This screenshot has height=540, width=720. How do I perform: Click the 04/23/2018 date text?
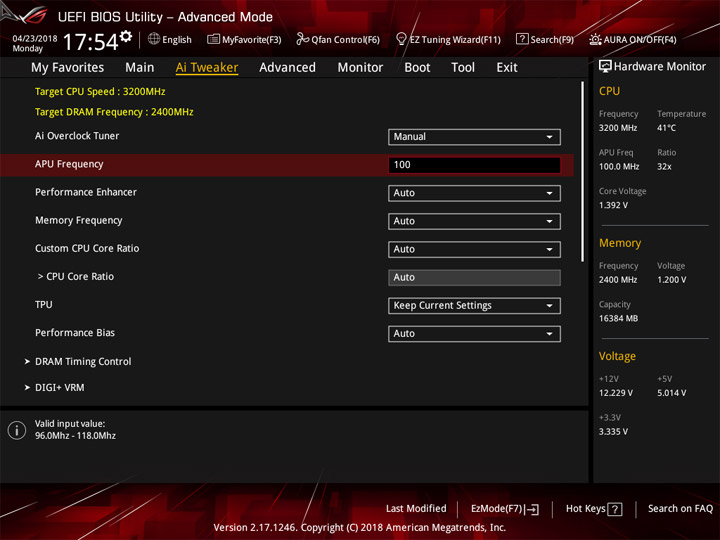click(35, 38)
